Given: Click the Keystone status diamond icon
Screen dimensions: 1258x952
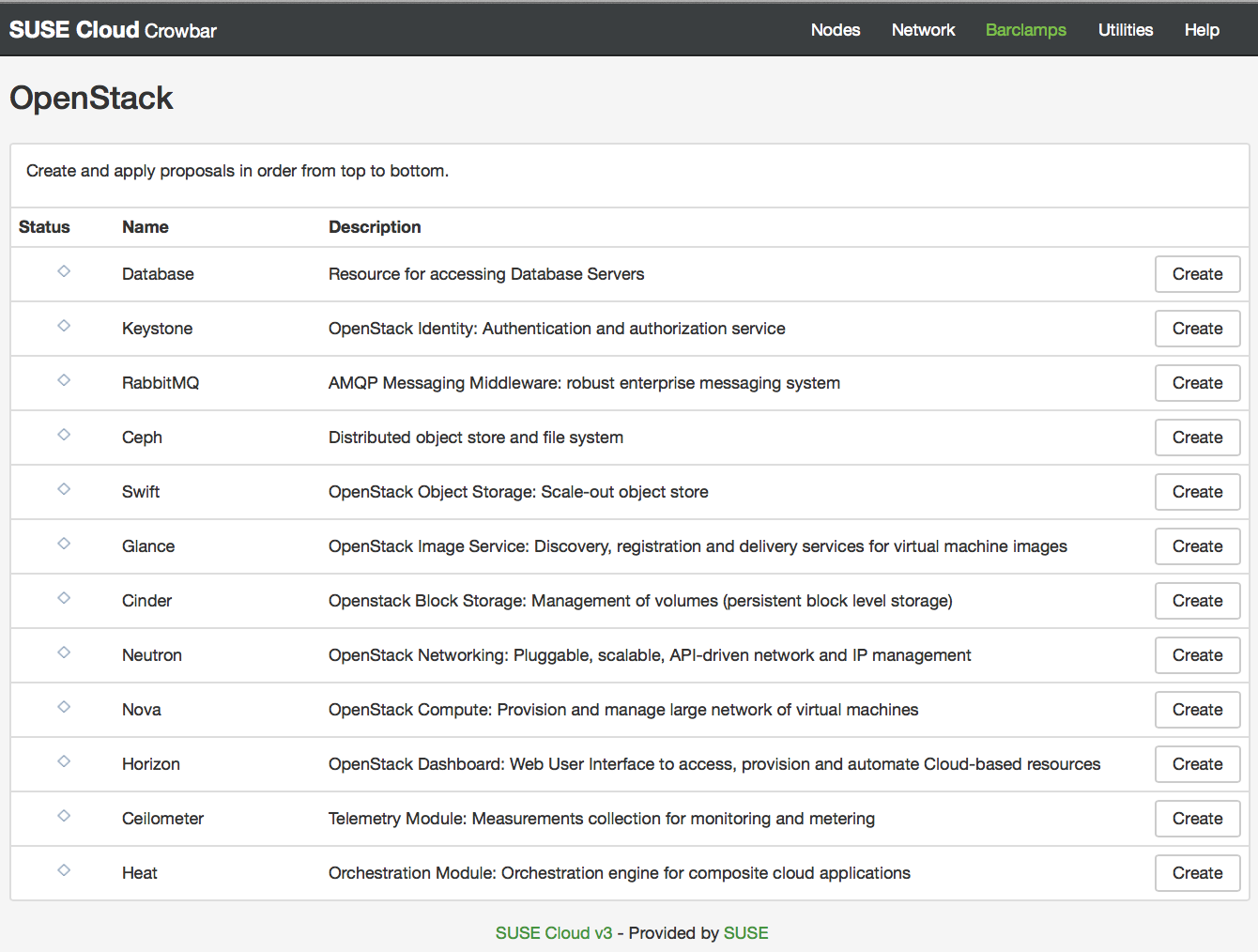Looking at the screenshot, I should [x=64, y=326].
